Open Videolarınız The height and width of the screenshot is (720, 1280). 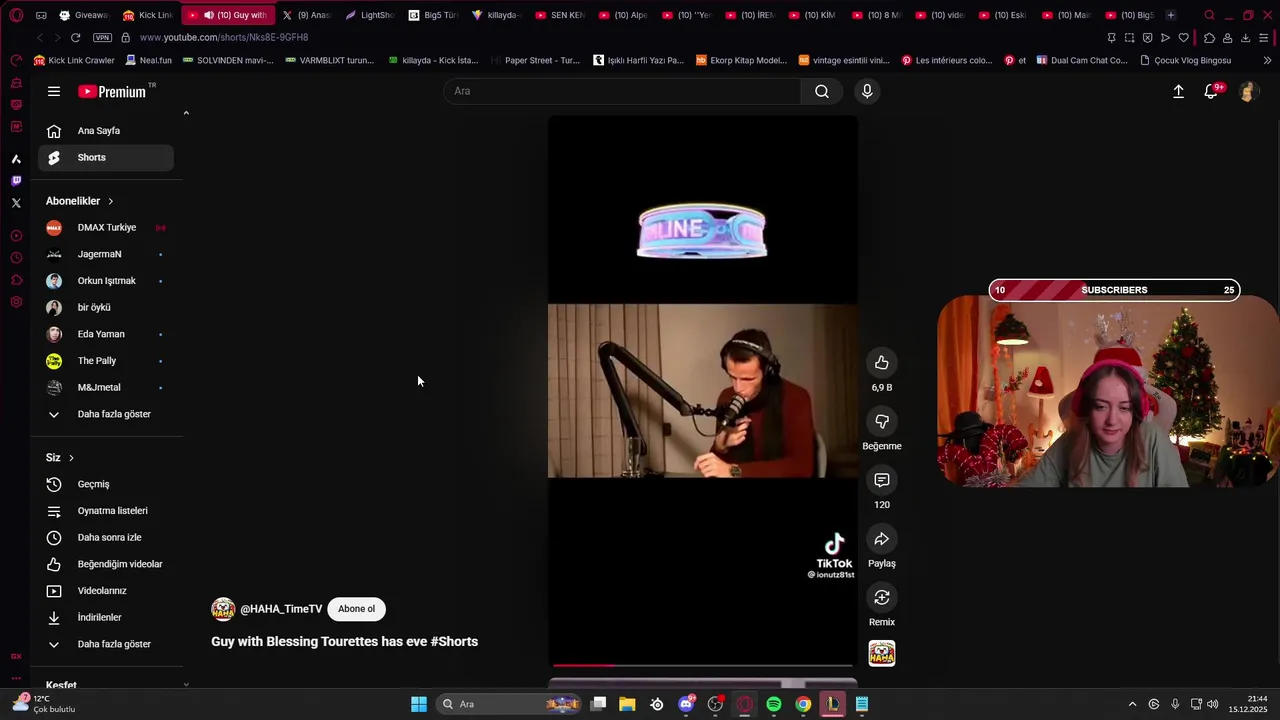pos(106,591)
